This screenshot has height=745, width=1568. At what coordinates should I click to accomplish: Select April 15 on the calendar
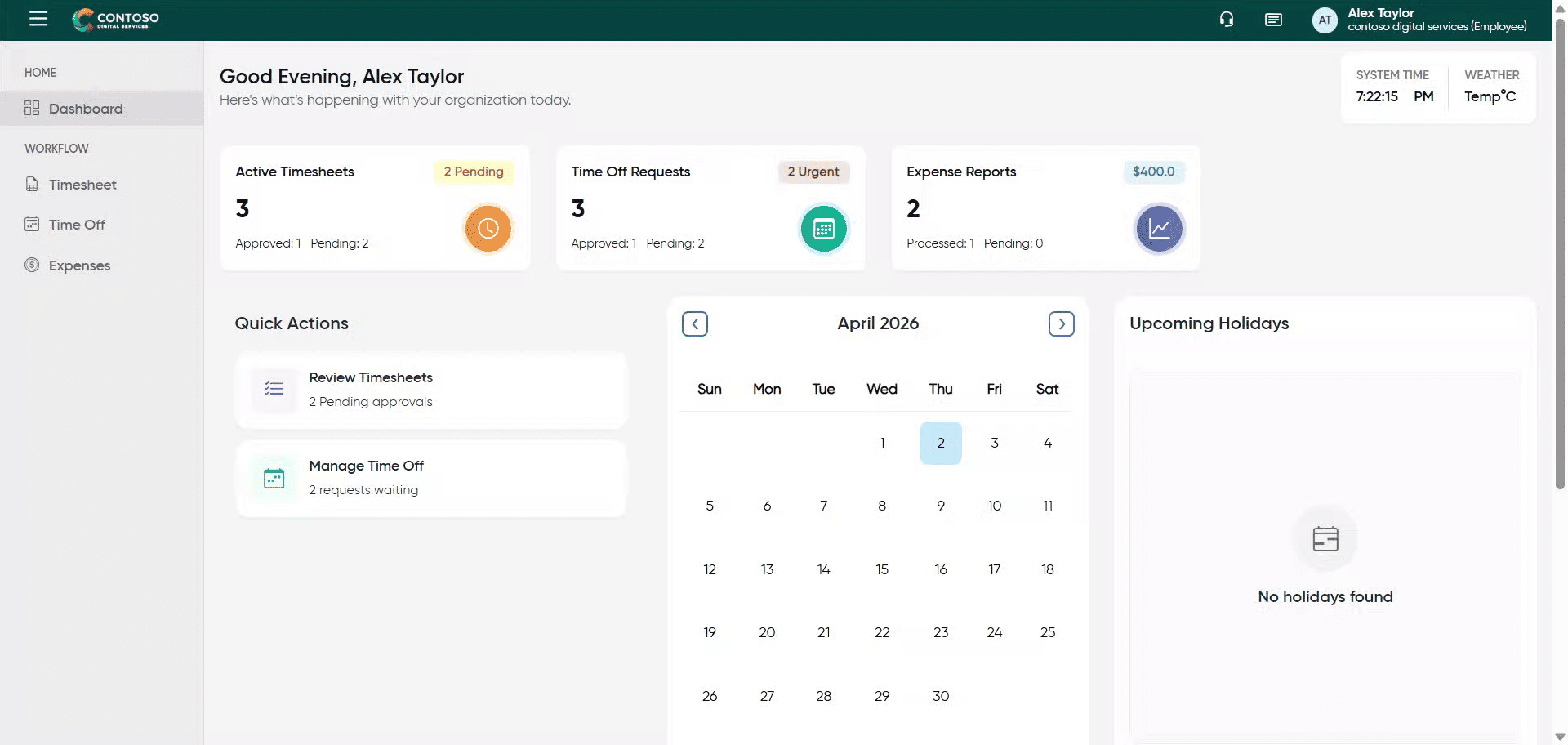point(882,569)
